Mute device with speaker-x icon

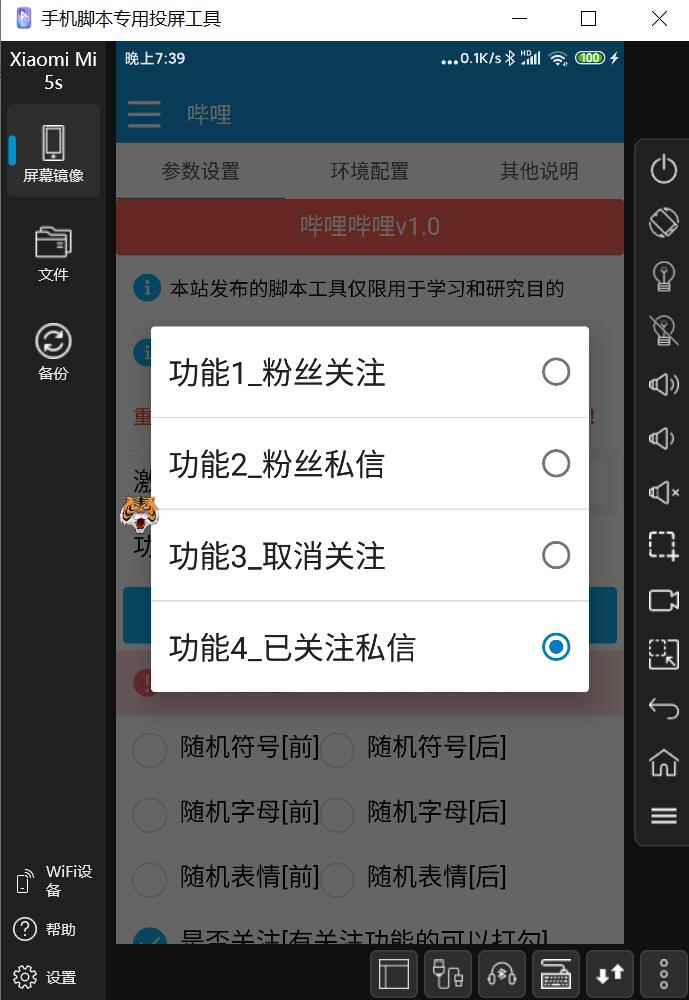tap(663, 492)
